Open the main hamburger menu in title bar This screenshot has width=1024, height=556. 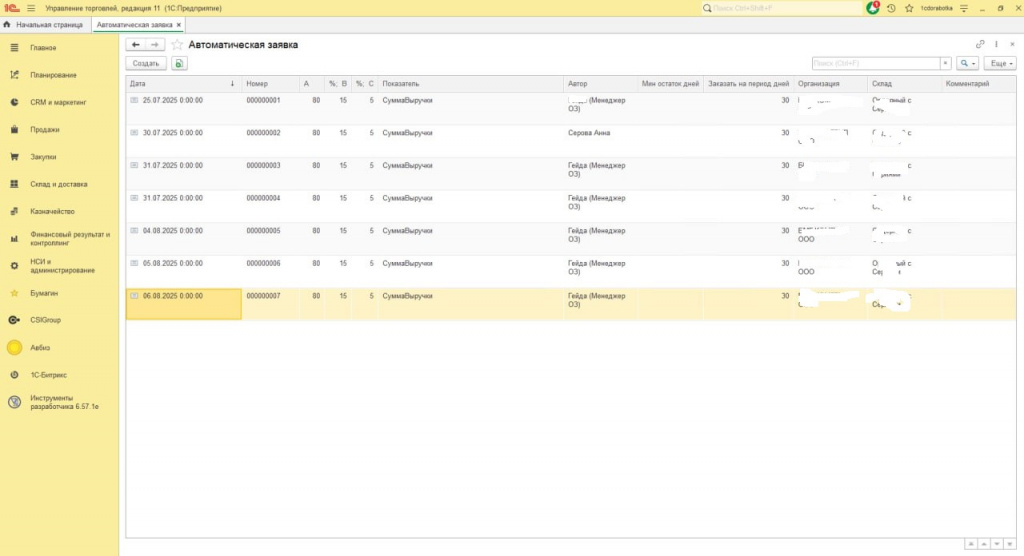click(31, 8)
